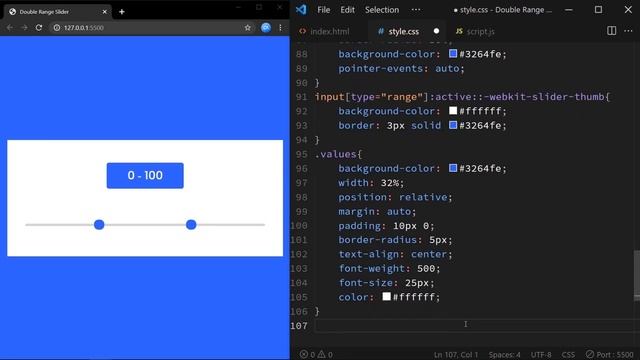Image resolution: width=640 pixels, height=360 pixels.
Task: Close the Double Range Slider browser tab
Action: tap(104, 12)
